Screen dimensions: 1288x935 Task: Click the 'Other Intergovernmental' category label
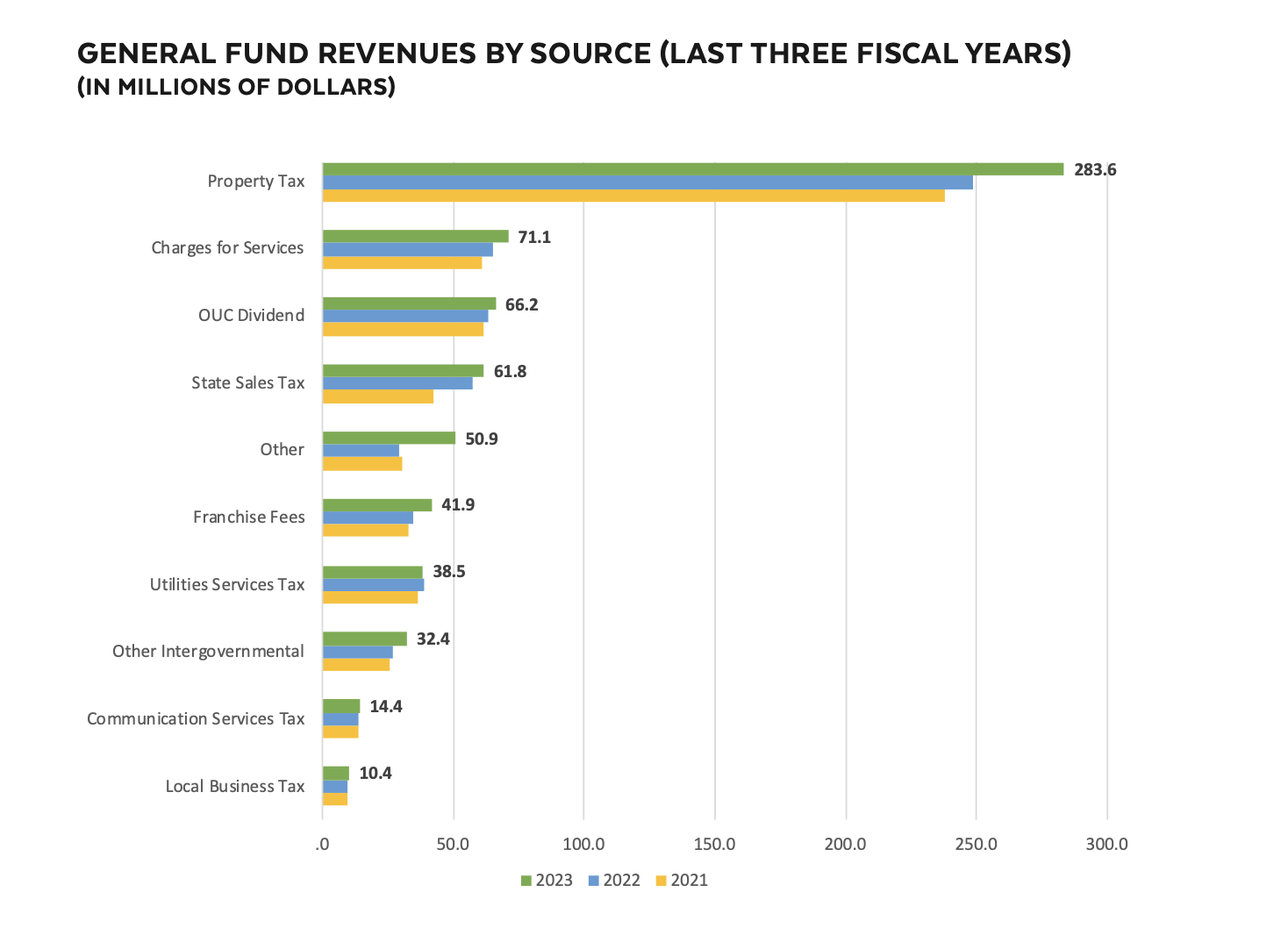tap(208, 652)
